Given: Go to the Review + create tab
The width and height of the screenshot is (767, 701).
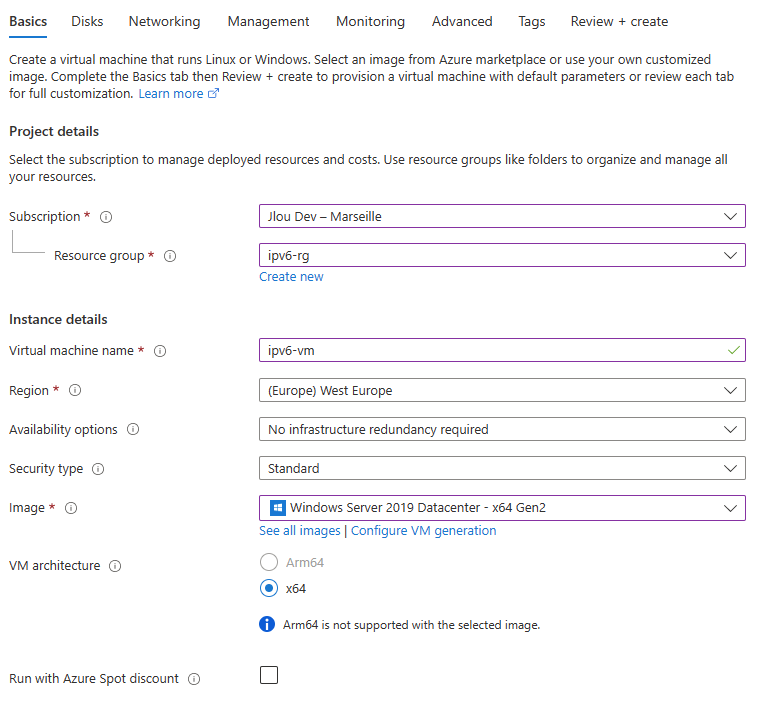Looking at the screenshot, I should tap(619, 22).
